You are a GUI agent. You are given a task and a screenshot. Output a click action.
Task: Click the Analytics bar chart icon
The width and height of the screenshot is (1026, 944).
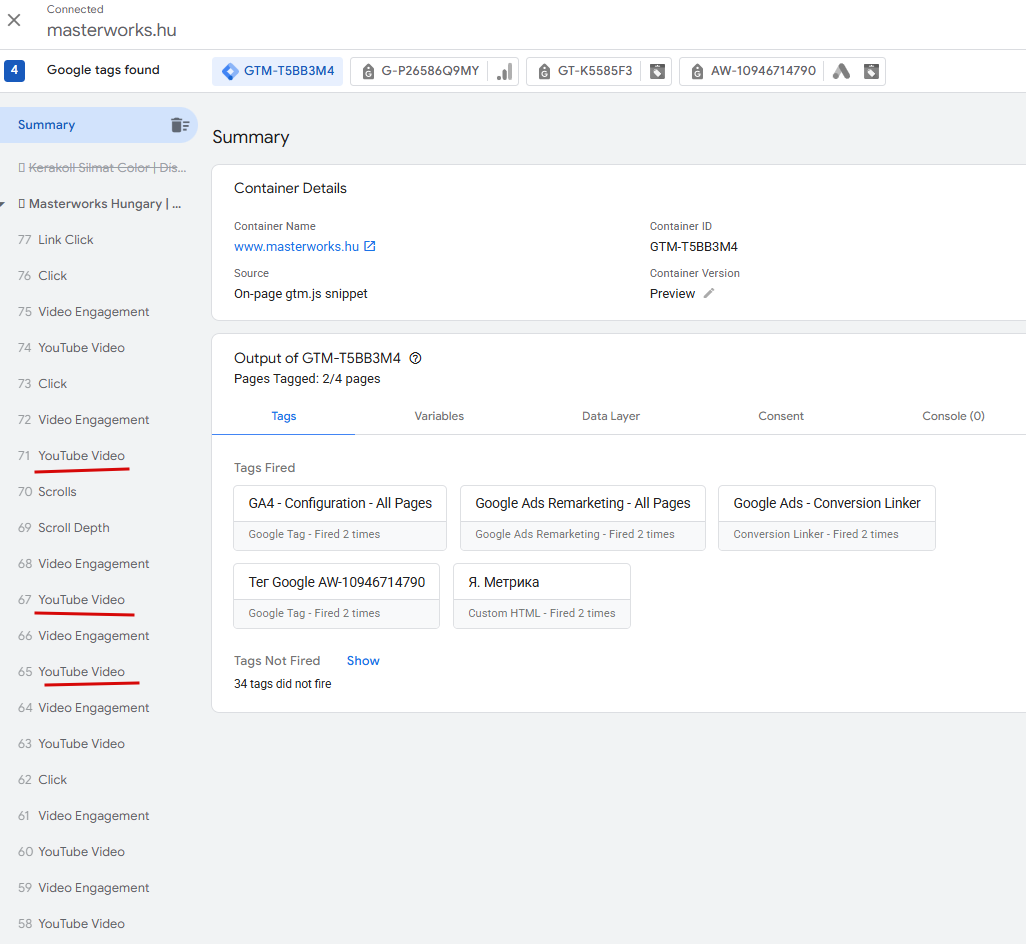[504, 71]
